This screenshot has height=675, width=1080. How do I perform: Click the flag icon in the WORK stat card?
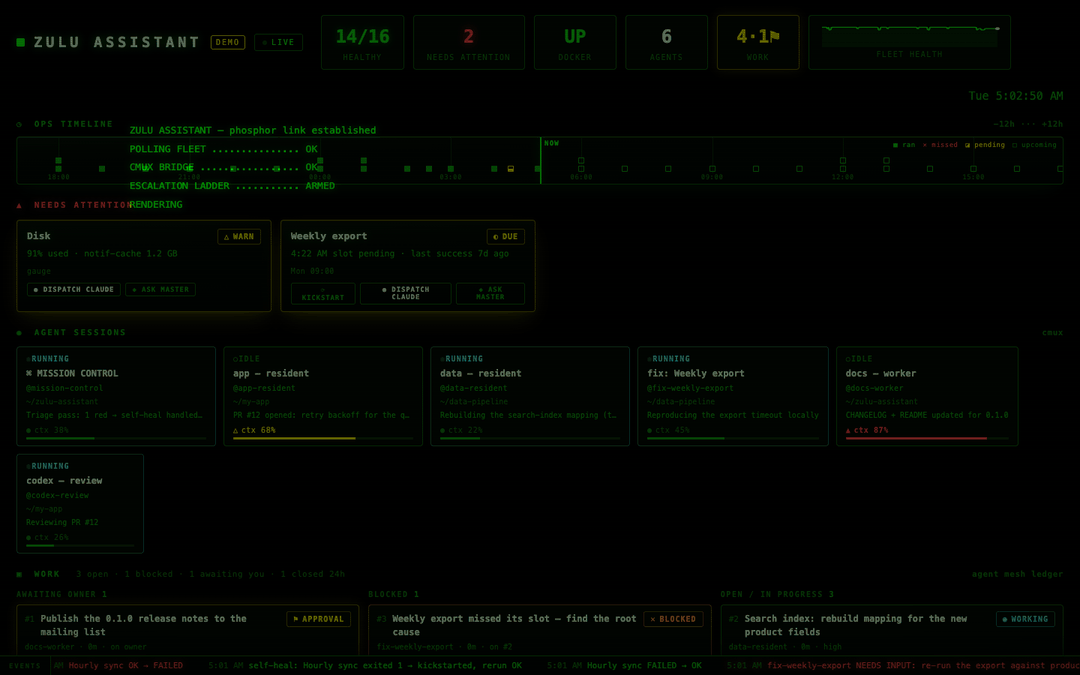pyautogui.click(x=774, y=37)
